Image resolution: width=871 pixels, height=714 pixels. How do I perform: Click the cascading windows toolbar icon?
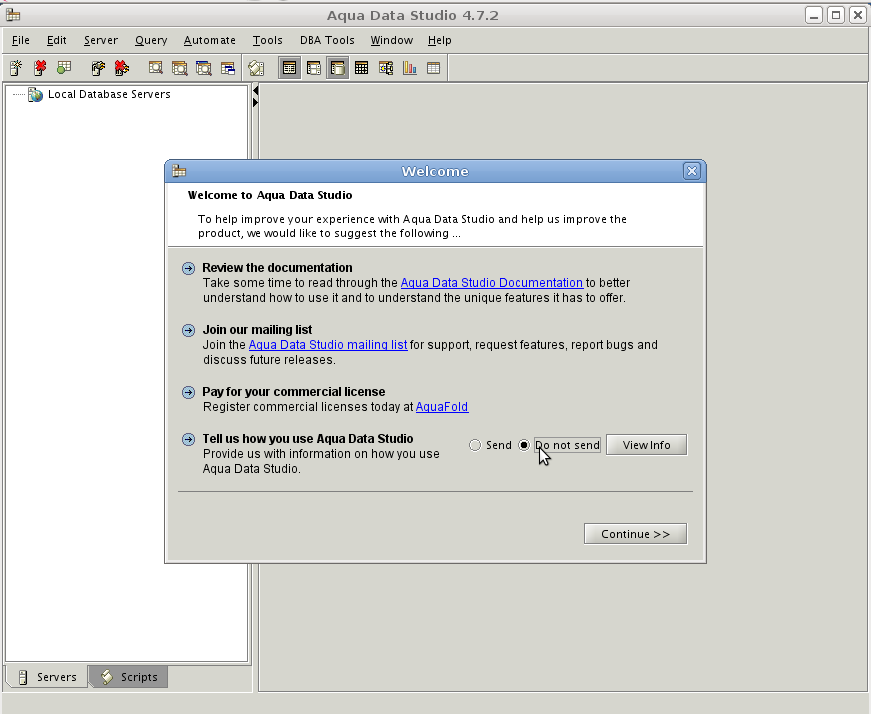tap(228, 68)
